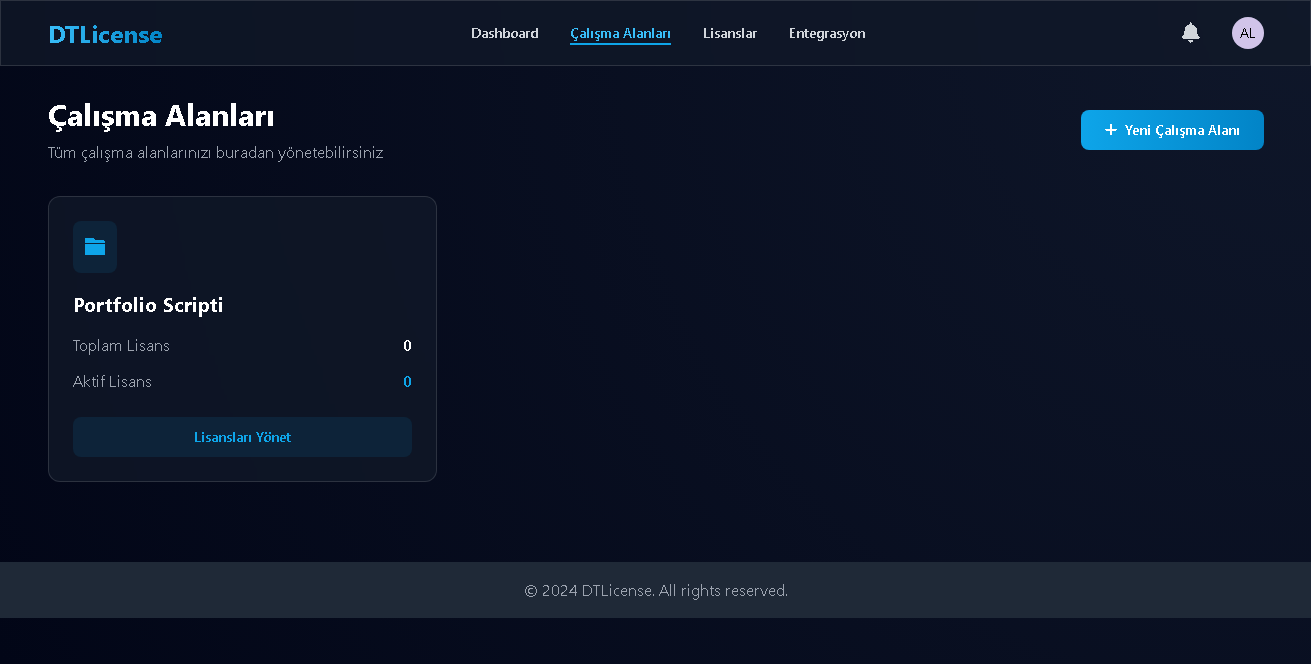This screenshot has height=664, width=1311.
Task: Click the AL user avatar
Action: (1247, 33)
